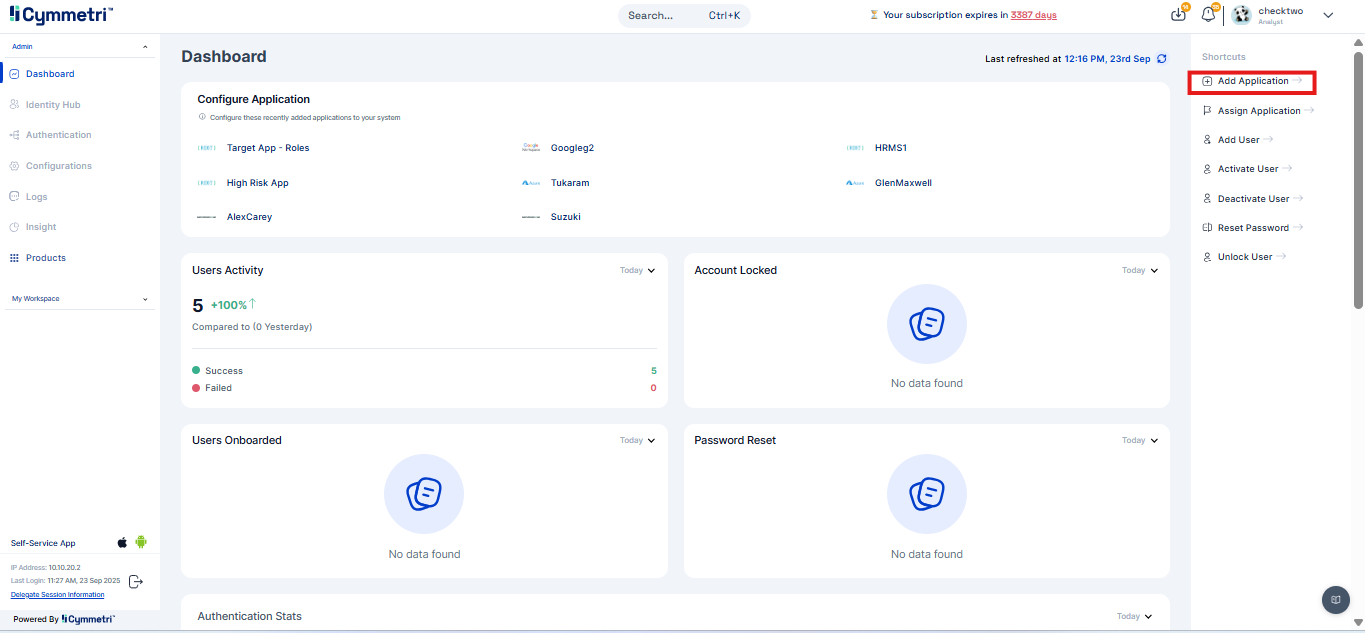Click the Unlock User shortcut
The width and height of the screenshot is (1365, 633).
click(x=1244, y=257)
